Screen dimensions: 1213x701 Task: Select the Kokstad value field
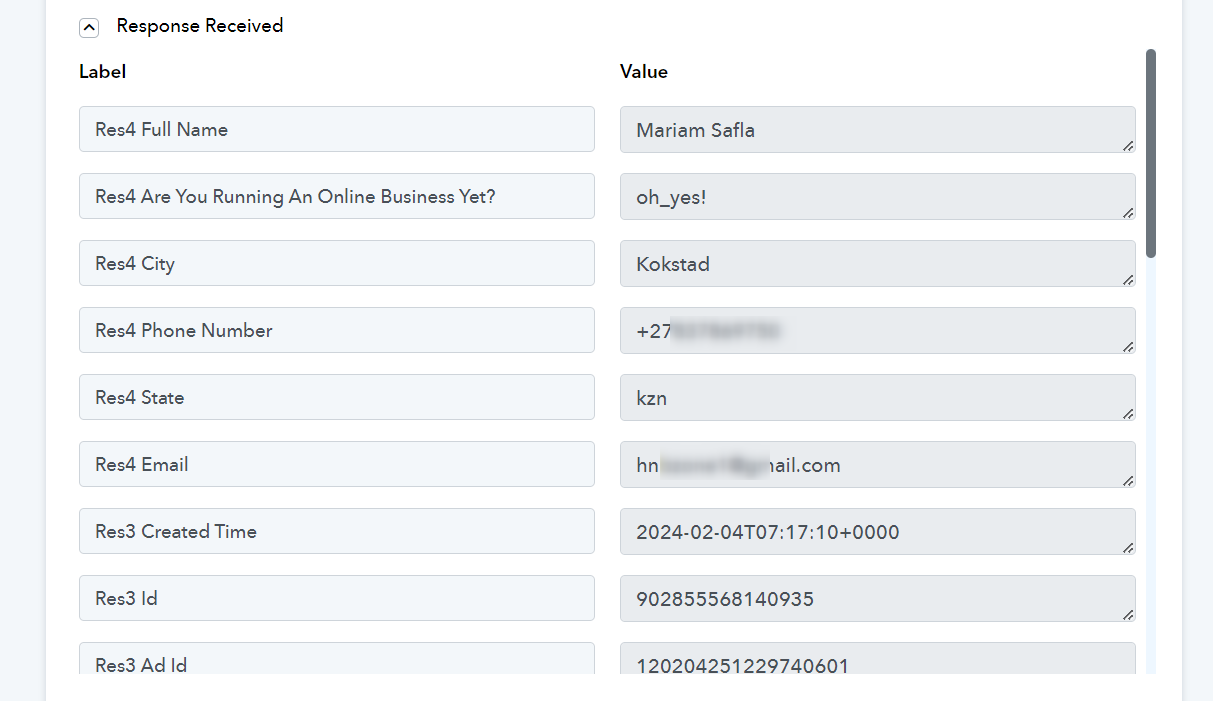coord(878,264)
